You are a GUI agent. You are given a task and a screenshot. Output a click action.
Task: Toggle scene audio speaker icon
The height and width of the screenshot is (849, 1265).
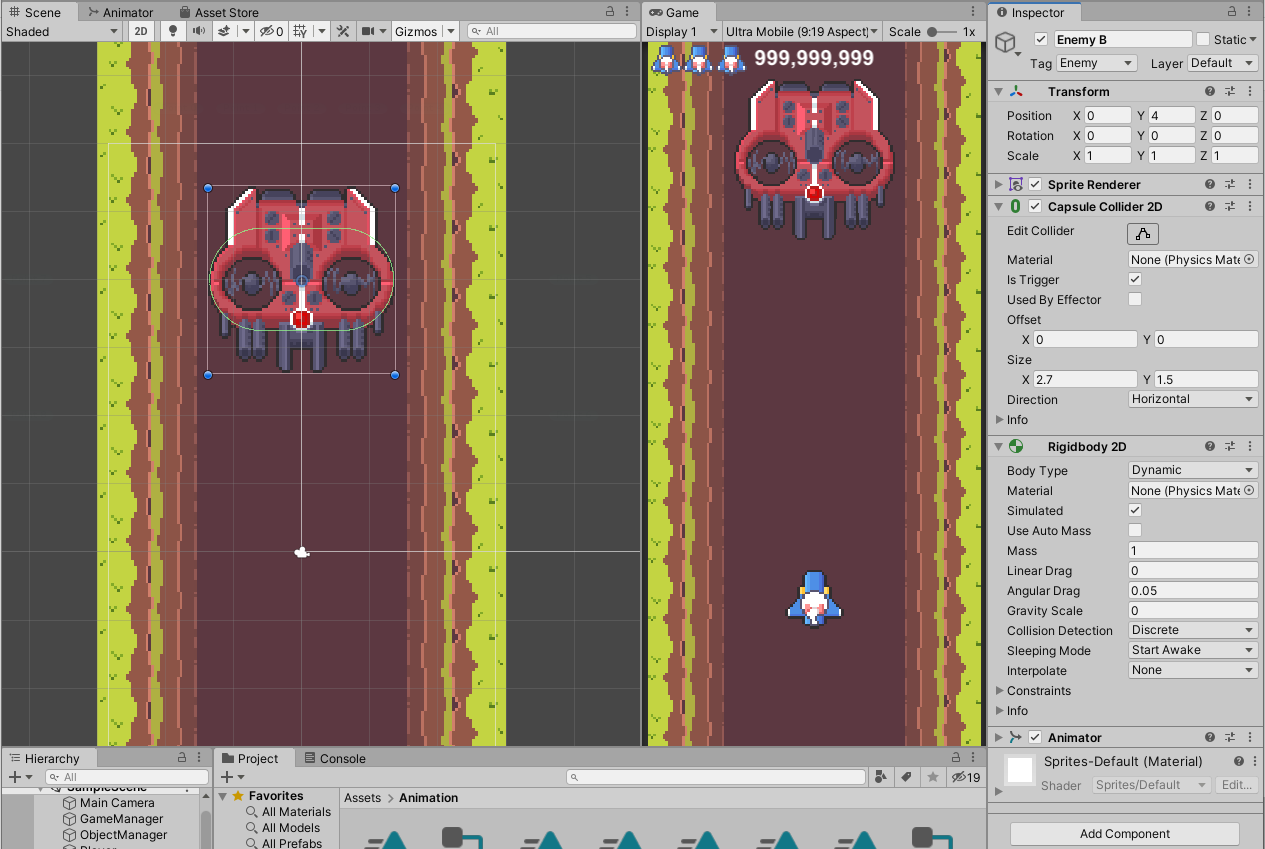(x=198, y=31)
